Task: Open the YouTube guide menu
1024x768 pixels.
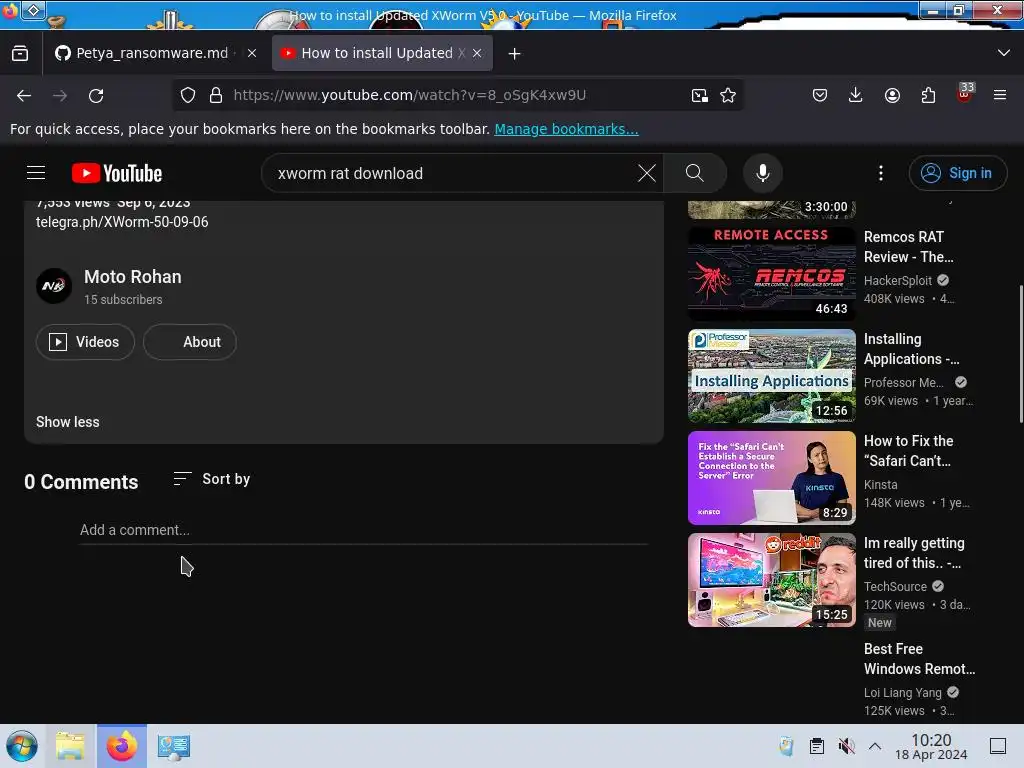Action: pyautogui.click(x=36, y=173)
